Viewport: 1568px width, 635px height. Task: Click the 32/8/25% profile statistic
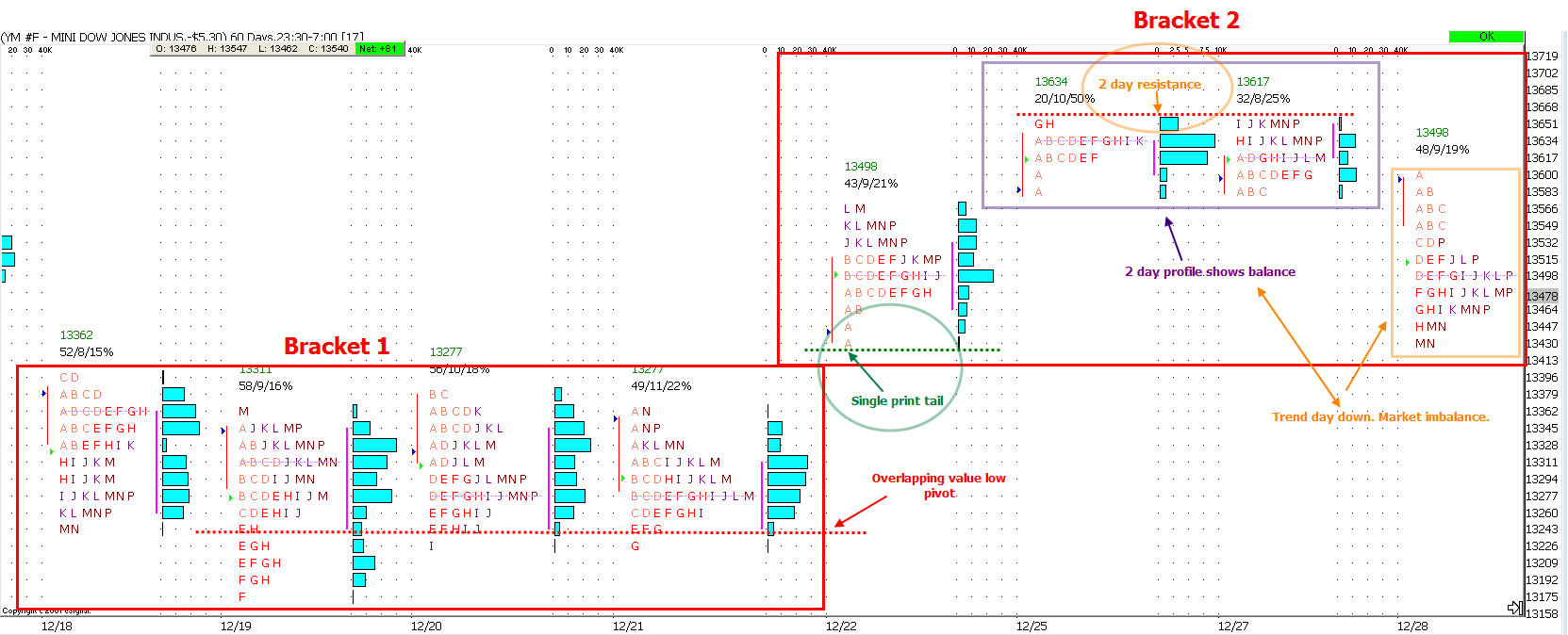tap(1263, 99)
